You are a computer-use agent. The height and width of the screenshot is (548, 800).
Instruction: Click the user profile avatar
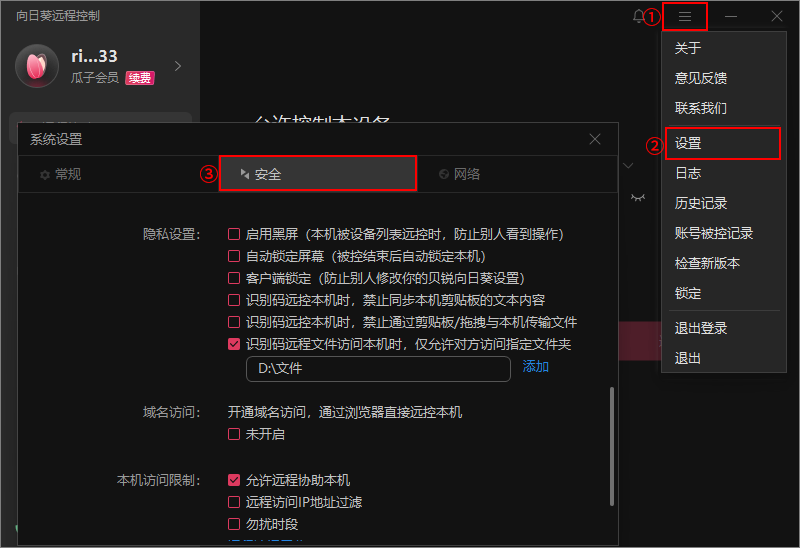click(36, 66)
